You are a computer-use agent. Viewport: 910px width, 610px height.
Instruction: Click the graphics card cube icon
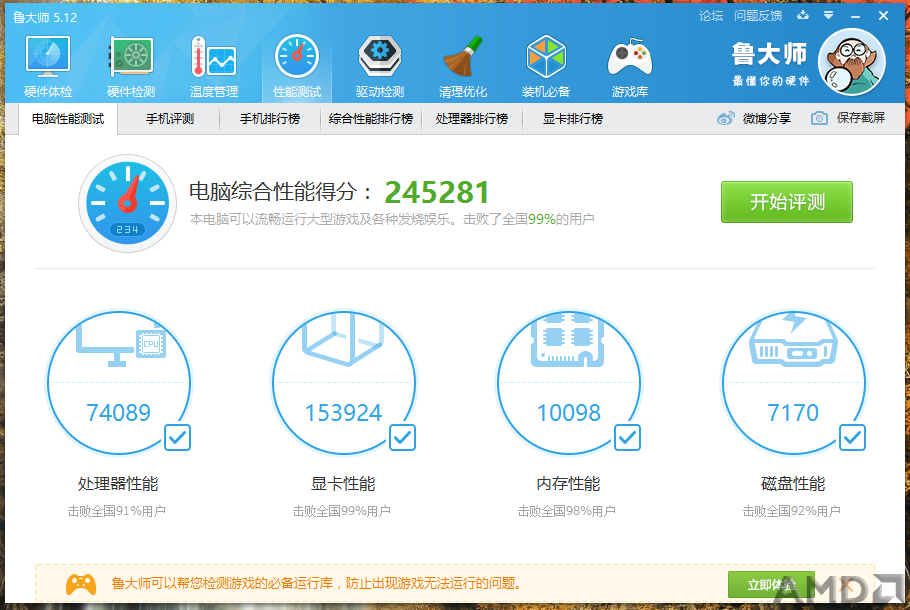[344, 339]
